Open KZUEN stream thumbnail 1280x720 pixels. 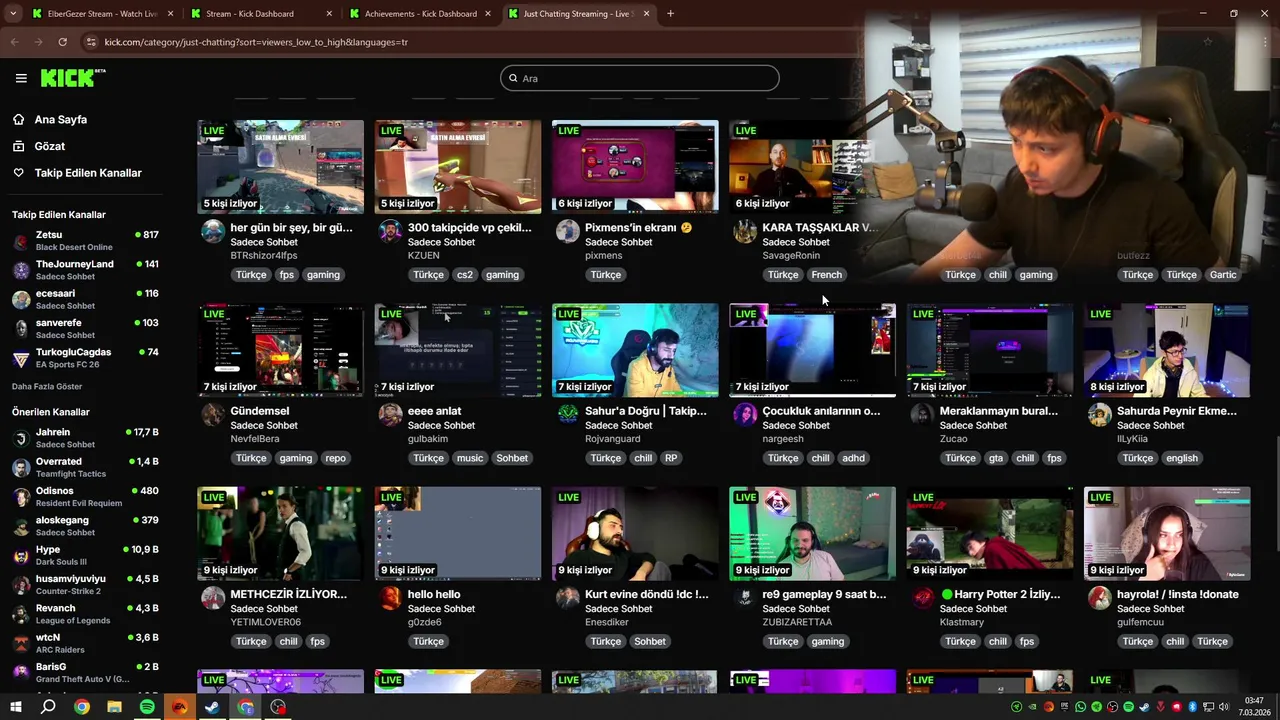click(458, 166)
